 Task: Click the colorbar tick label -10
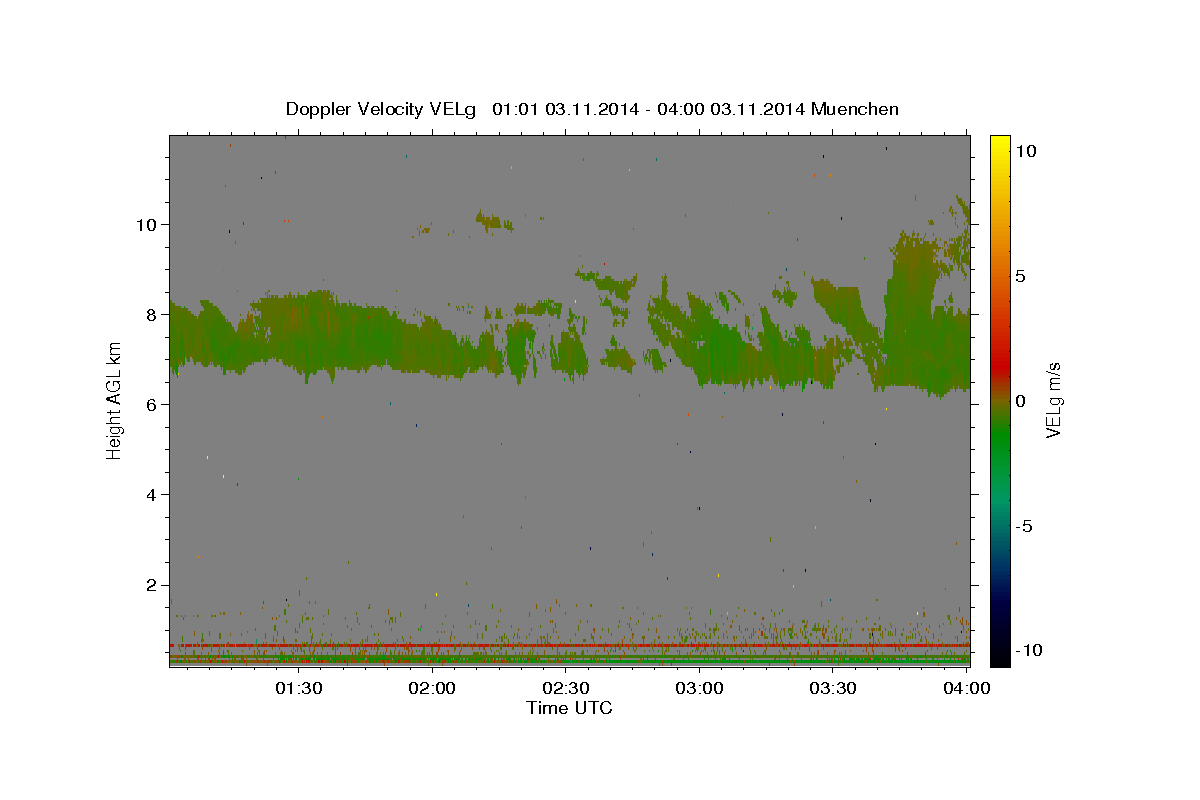point(1030,650)
